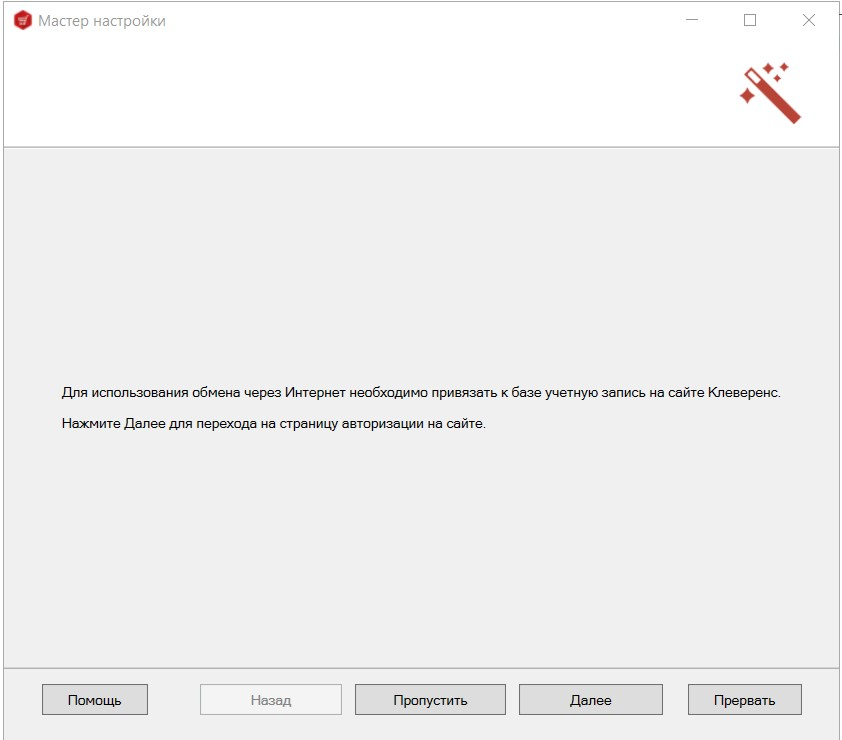Minimize the Мастер настройки window
This screenshot has height=740, width=842.
pyautogui.click(x=692, y=20)
